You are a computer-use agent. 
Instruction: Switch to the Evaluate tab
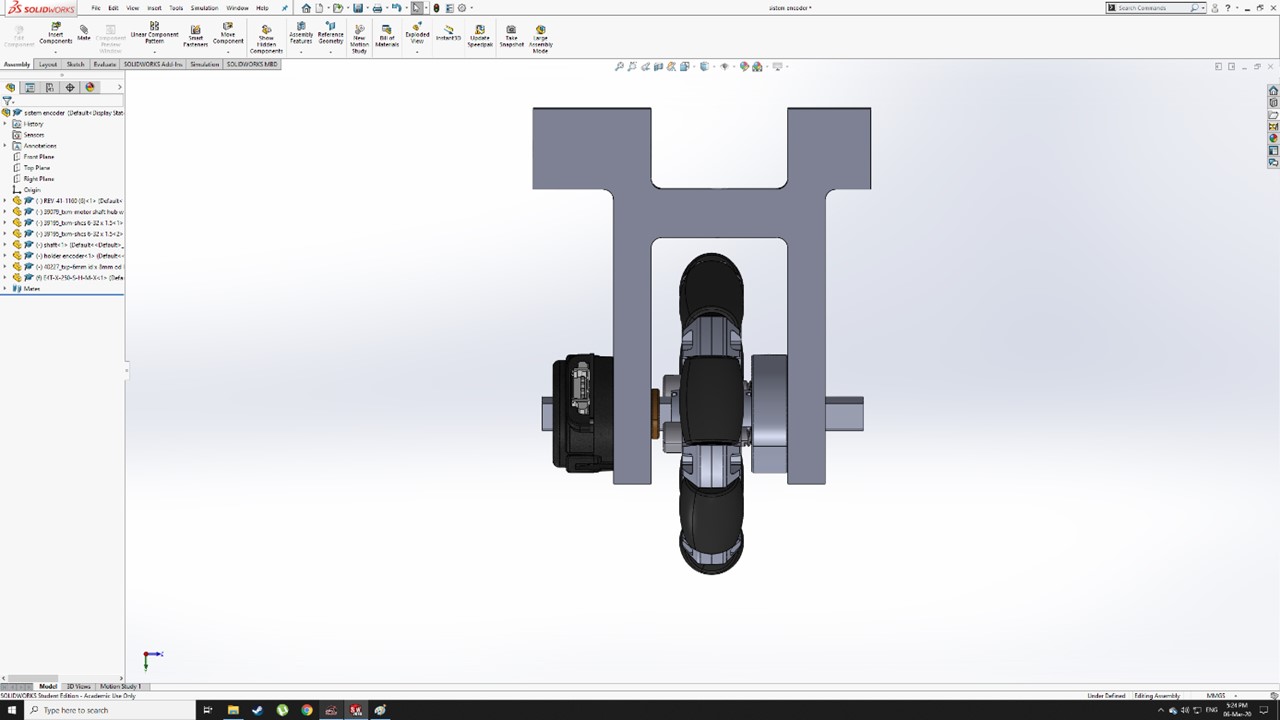tap(105, 64)
